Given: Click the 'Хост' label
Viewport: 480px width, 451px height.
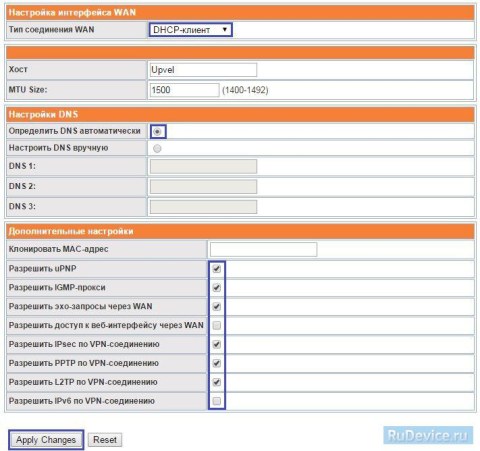Looking at the screenshot, I should [x=18, y=69].
